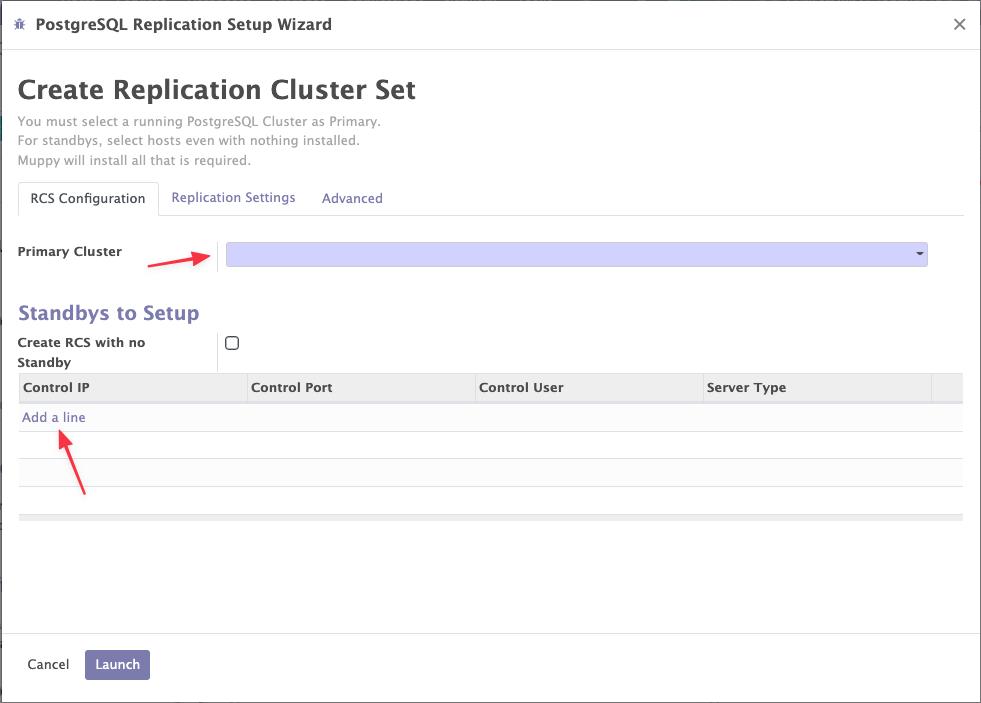Click the Create Replication Cluster Set heading
Viewport: 981px width, 703px height.
(216, 89)
